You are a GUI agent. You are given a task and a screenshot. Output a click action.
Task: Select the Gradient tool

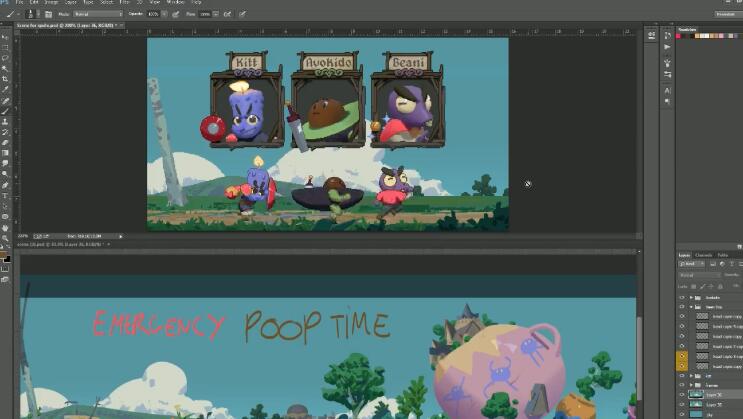5,153
